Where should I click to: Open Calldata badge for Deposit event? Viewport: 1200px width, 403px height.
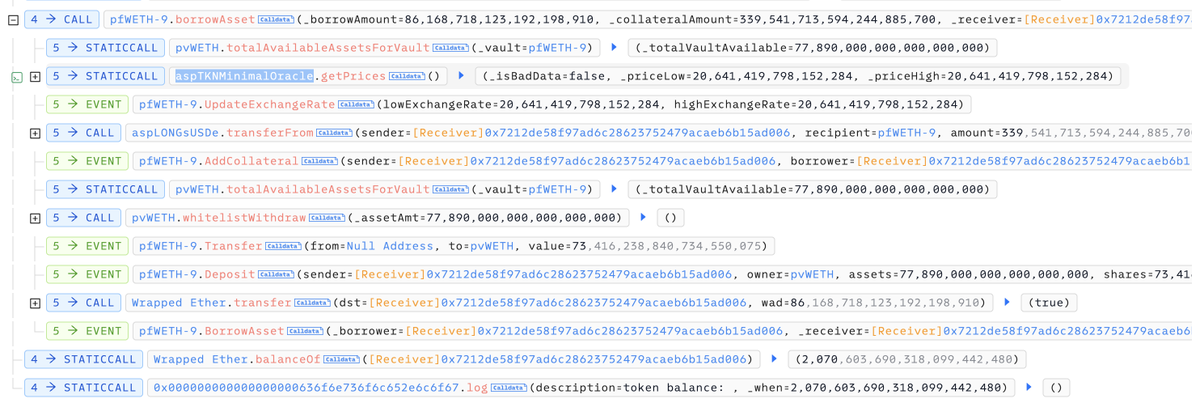click(x=276, y=274)
